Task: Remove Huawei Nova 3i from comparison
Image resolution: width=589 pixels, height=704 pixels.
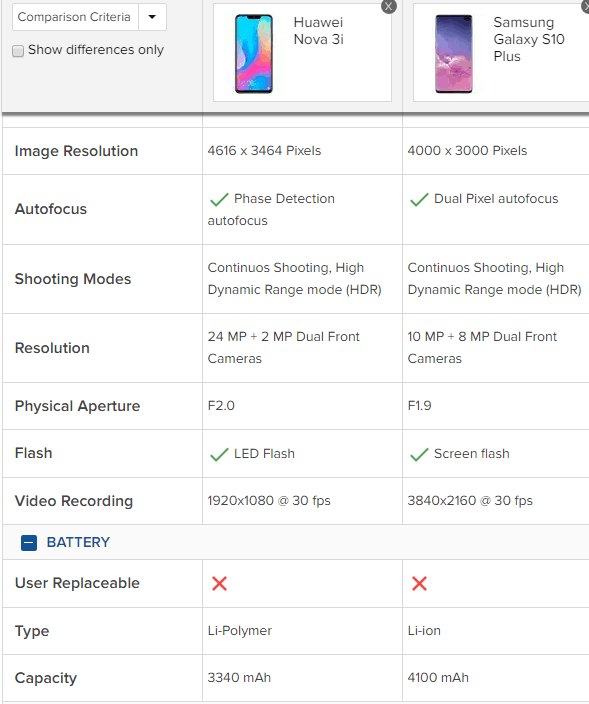Action: click(388, 6)
